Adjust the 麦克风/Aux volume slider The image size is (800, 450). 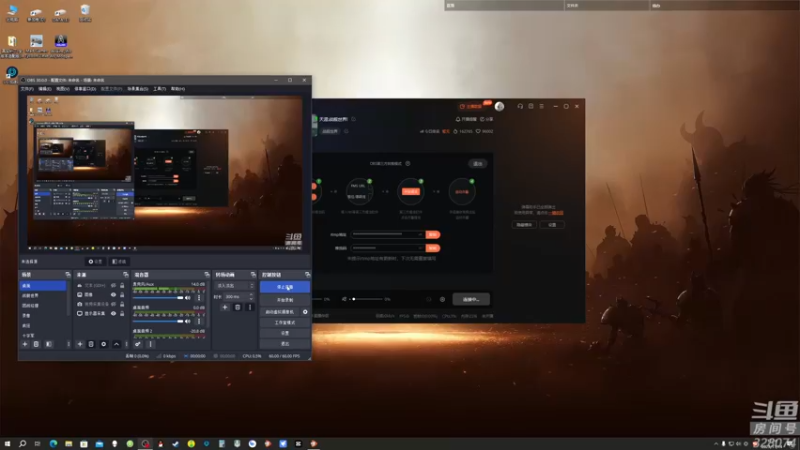coord(158,298)
